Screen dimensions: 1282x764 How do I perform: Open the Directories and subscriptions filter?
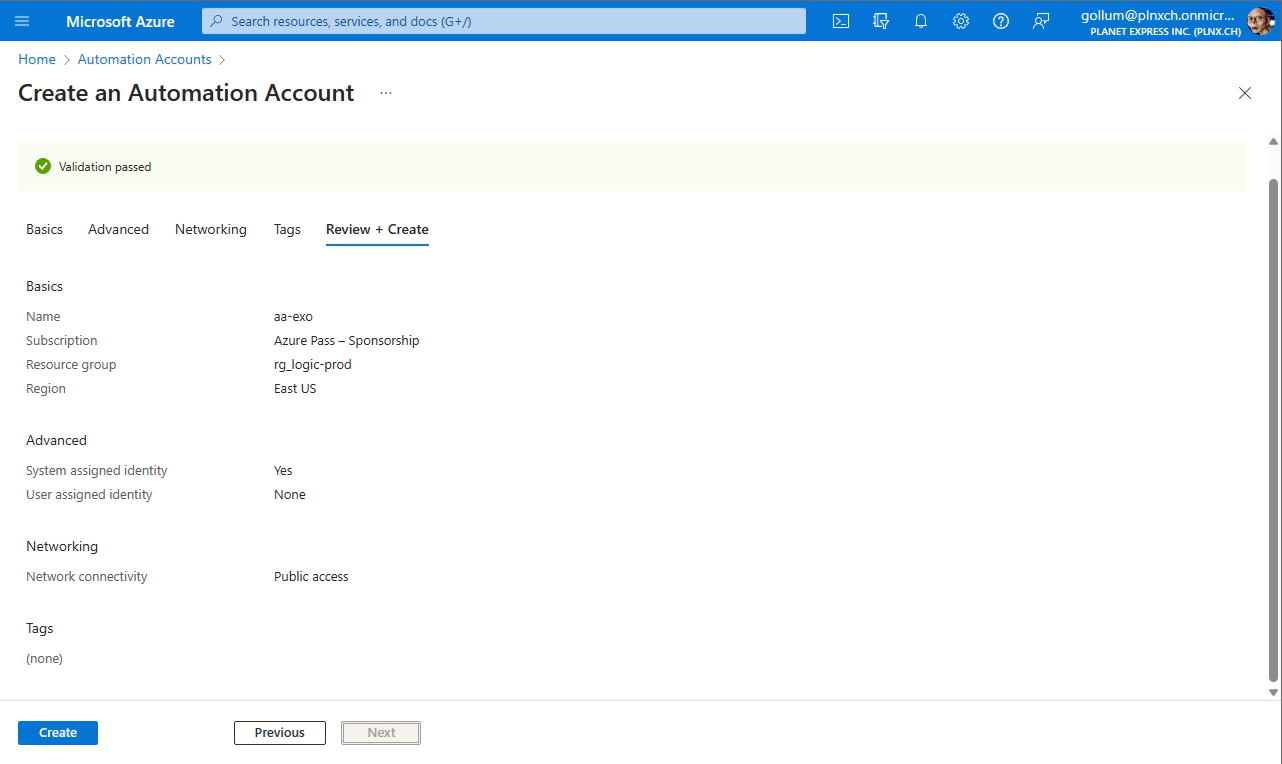tap(880, 20)
